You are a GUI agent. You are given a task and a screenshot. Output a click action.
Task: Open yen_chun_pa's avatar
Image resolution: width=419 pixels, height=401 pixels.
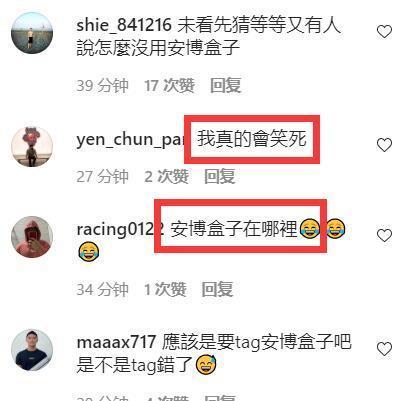32,146
